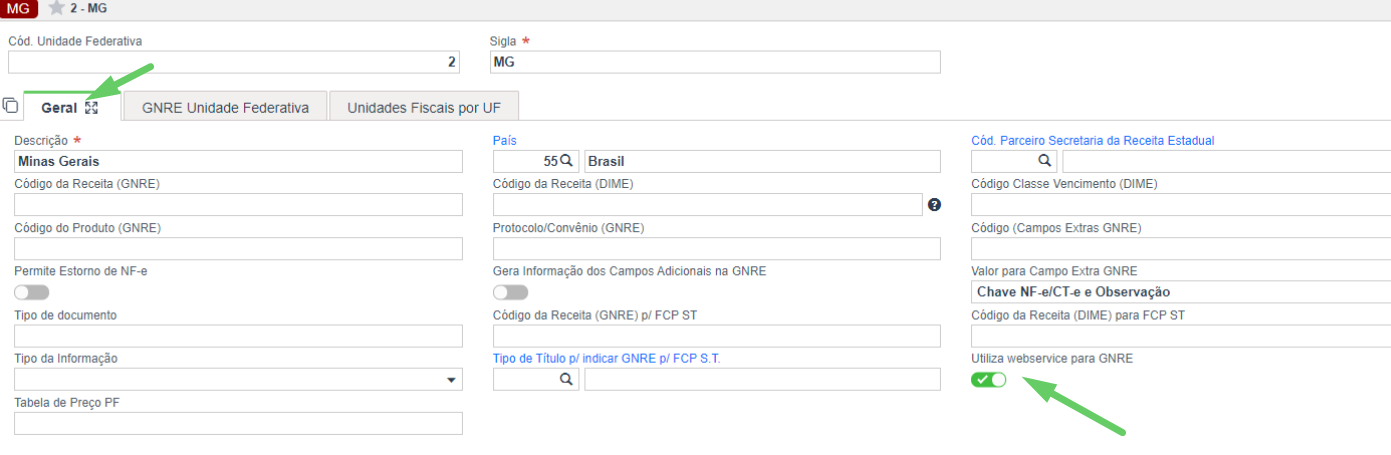The width and height of the screenshot is (1391, 455).
Task: Disable the Utiliza webservice para GNRE switch
Action: [x=988, y=379]
